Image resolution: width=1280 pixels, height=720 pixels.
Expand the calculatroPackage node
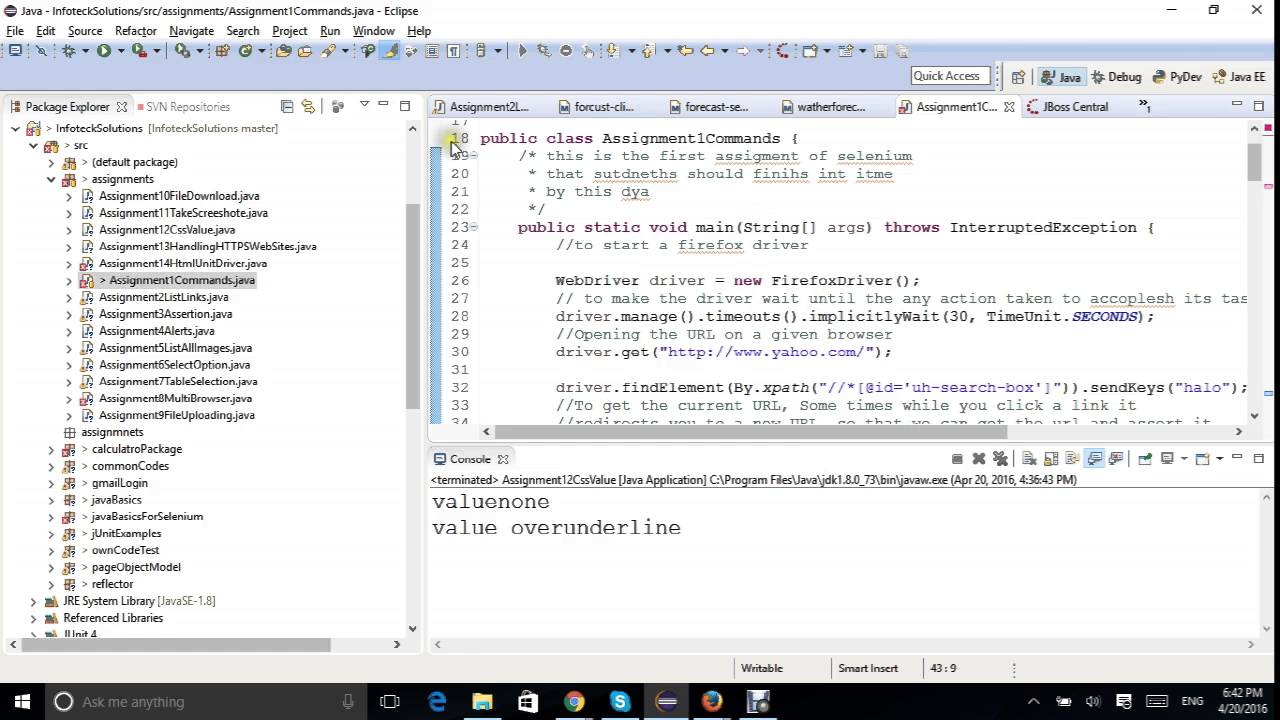51,449
